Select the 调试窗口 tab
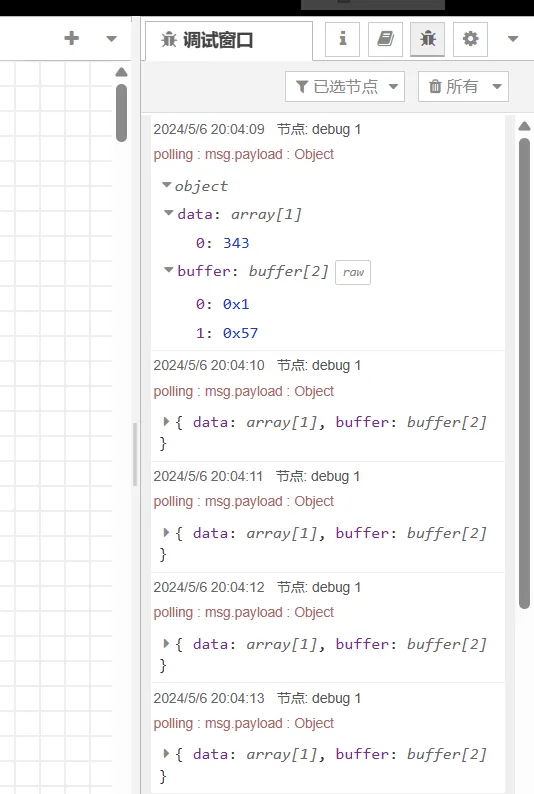This screenshot has width=534, height=794. click(229, 40)
